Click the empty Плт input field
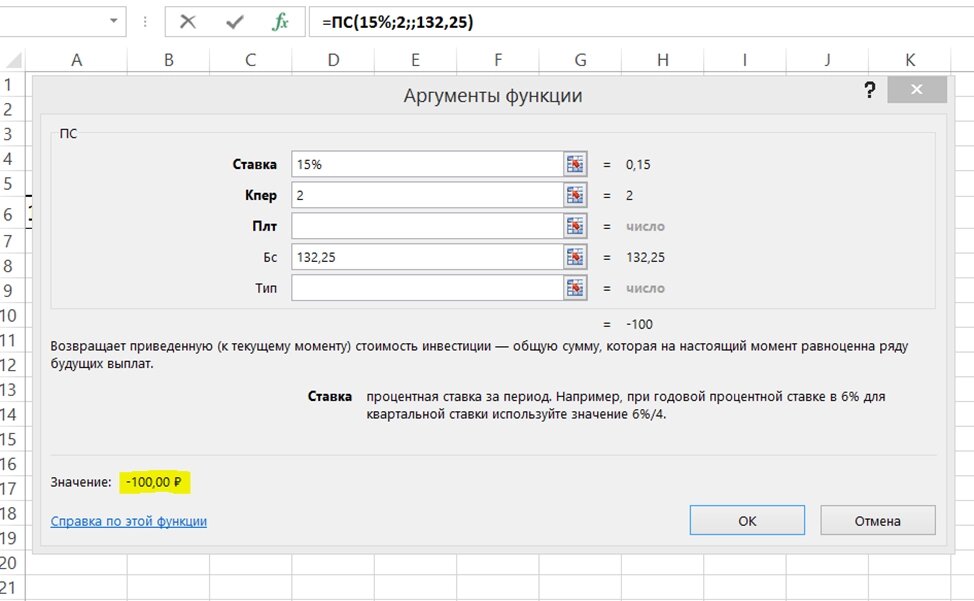 pos(427,227)
